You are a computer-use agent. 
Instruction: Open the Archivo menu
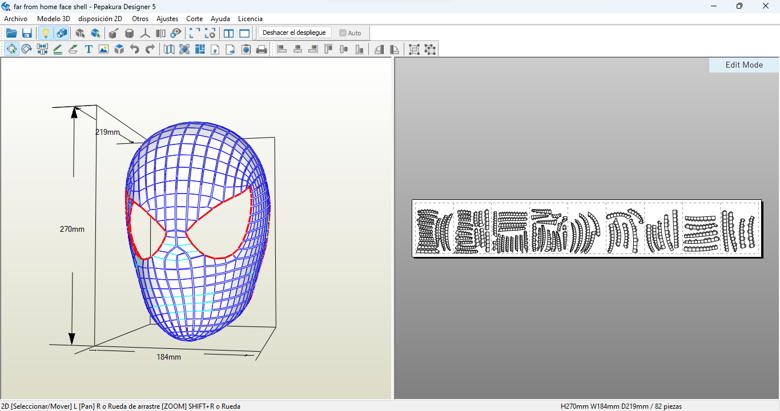pos(15,18)
